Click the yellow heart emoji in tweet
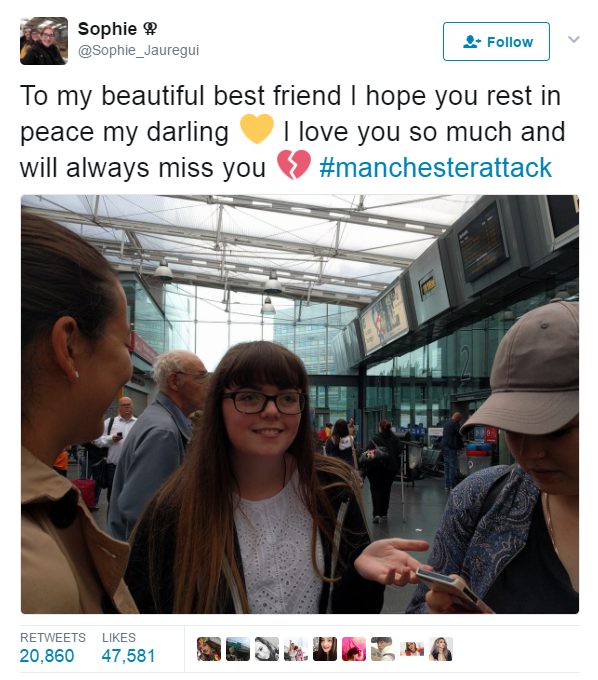The width and height of the screenshot is (598, 680). tap(257, 129)
